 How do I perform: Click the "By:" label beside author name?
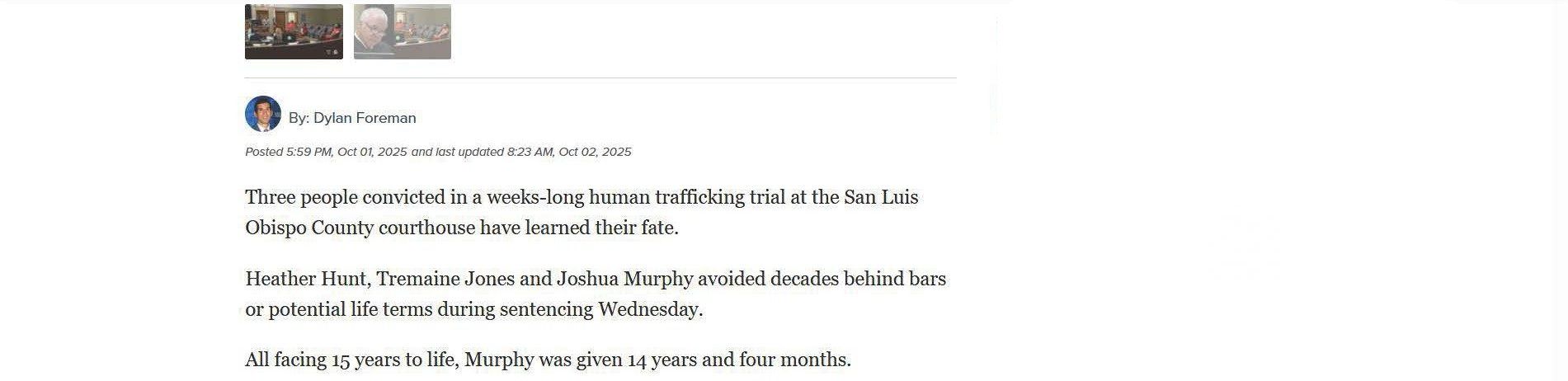point(299,118)
